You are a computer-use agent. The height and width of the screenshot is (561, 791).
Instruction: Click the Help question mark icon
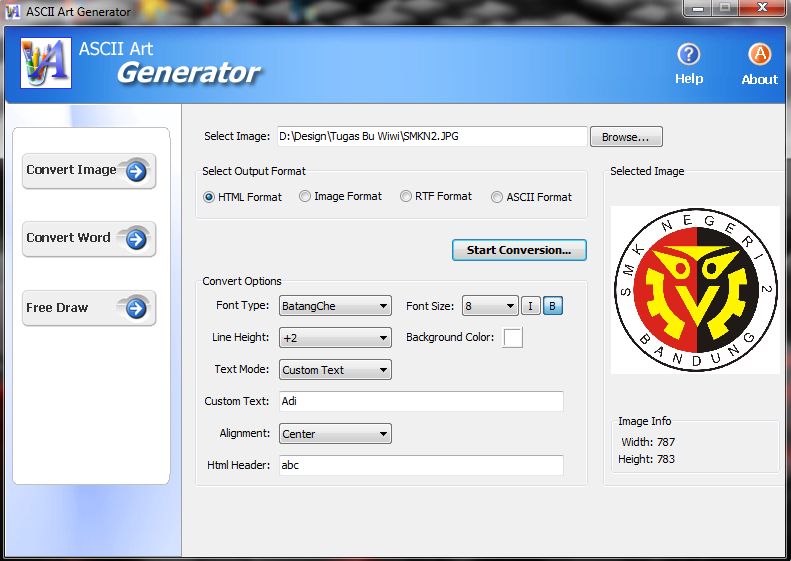point(689,54)
